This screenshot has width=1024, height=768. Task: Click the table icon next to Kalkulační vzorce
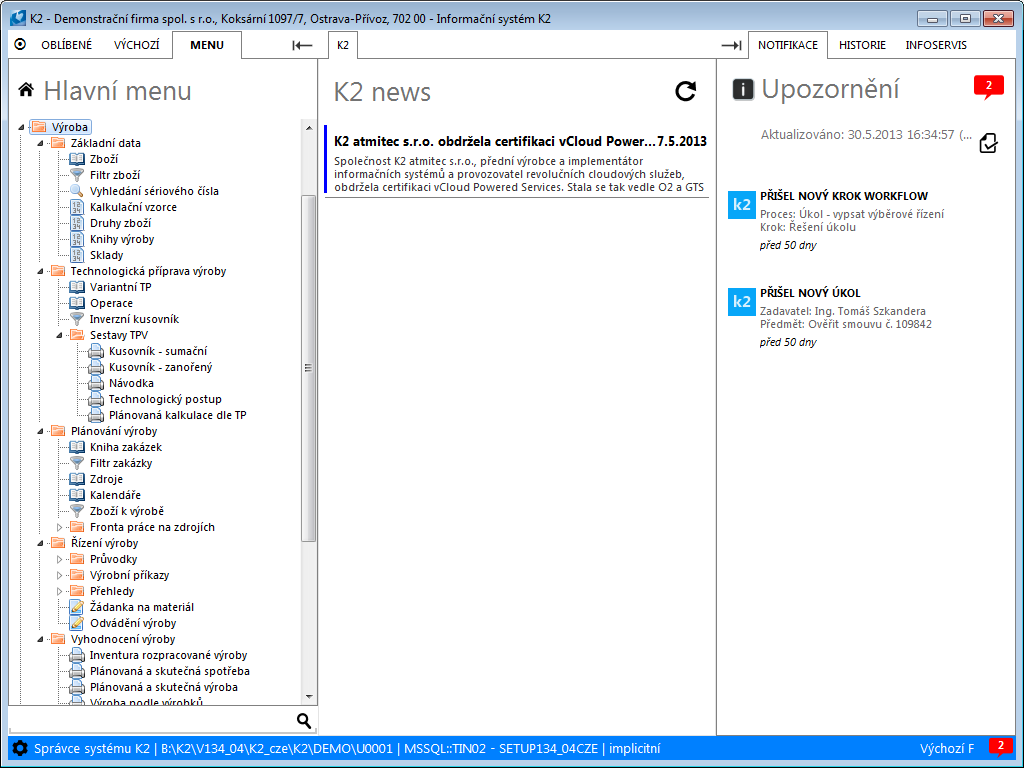(x=77, y=207)
